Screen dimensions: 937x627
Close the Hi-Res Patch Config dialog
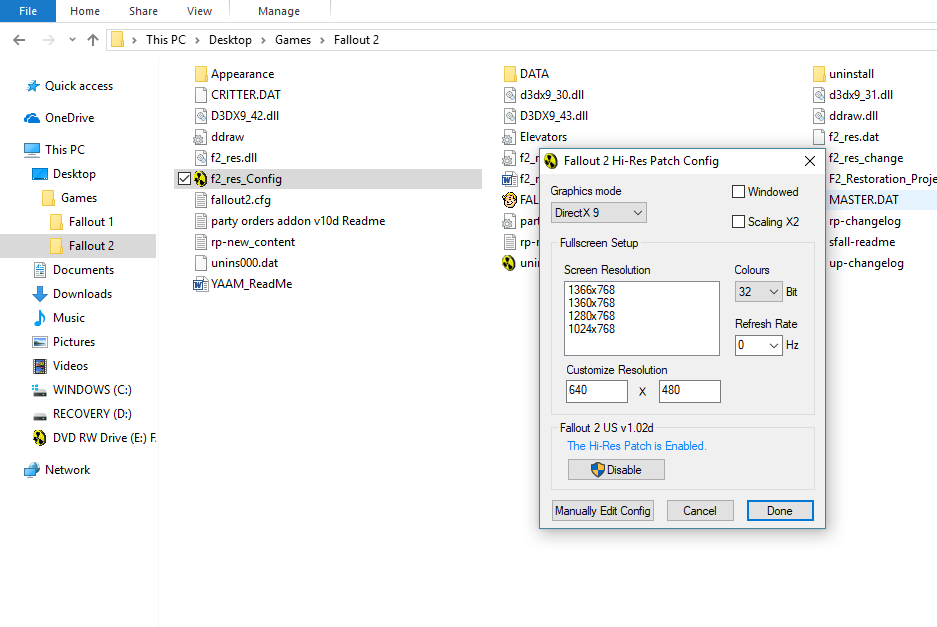coord(810,161)
